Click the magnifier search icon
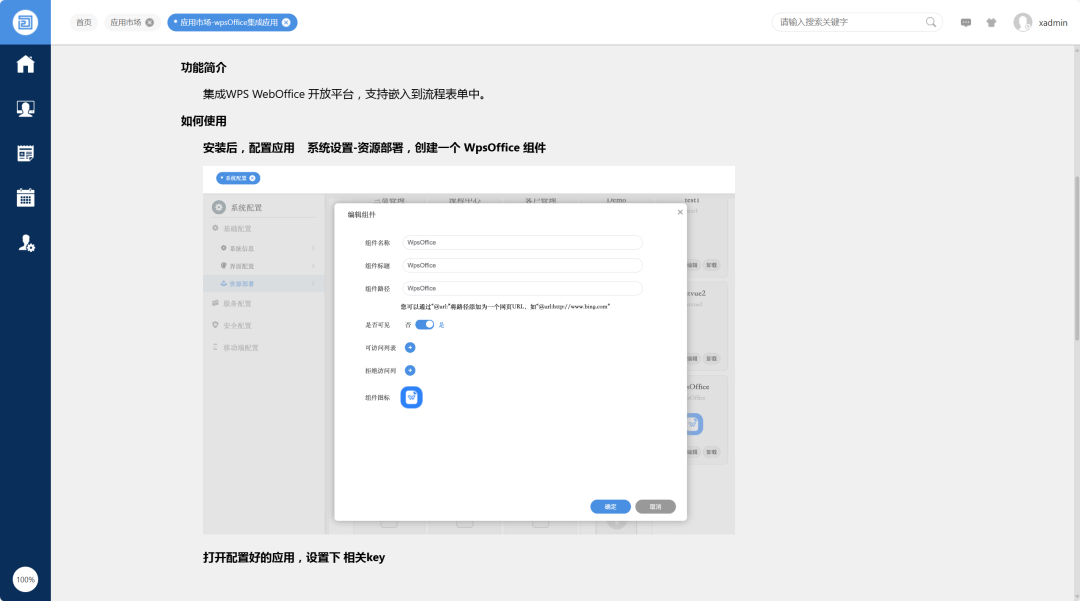1080x601 pixels. (x=931, y=22)
